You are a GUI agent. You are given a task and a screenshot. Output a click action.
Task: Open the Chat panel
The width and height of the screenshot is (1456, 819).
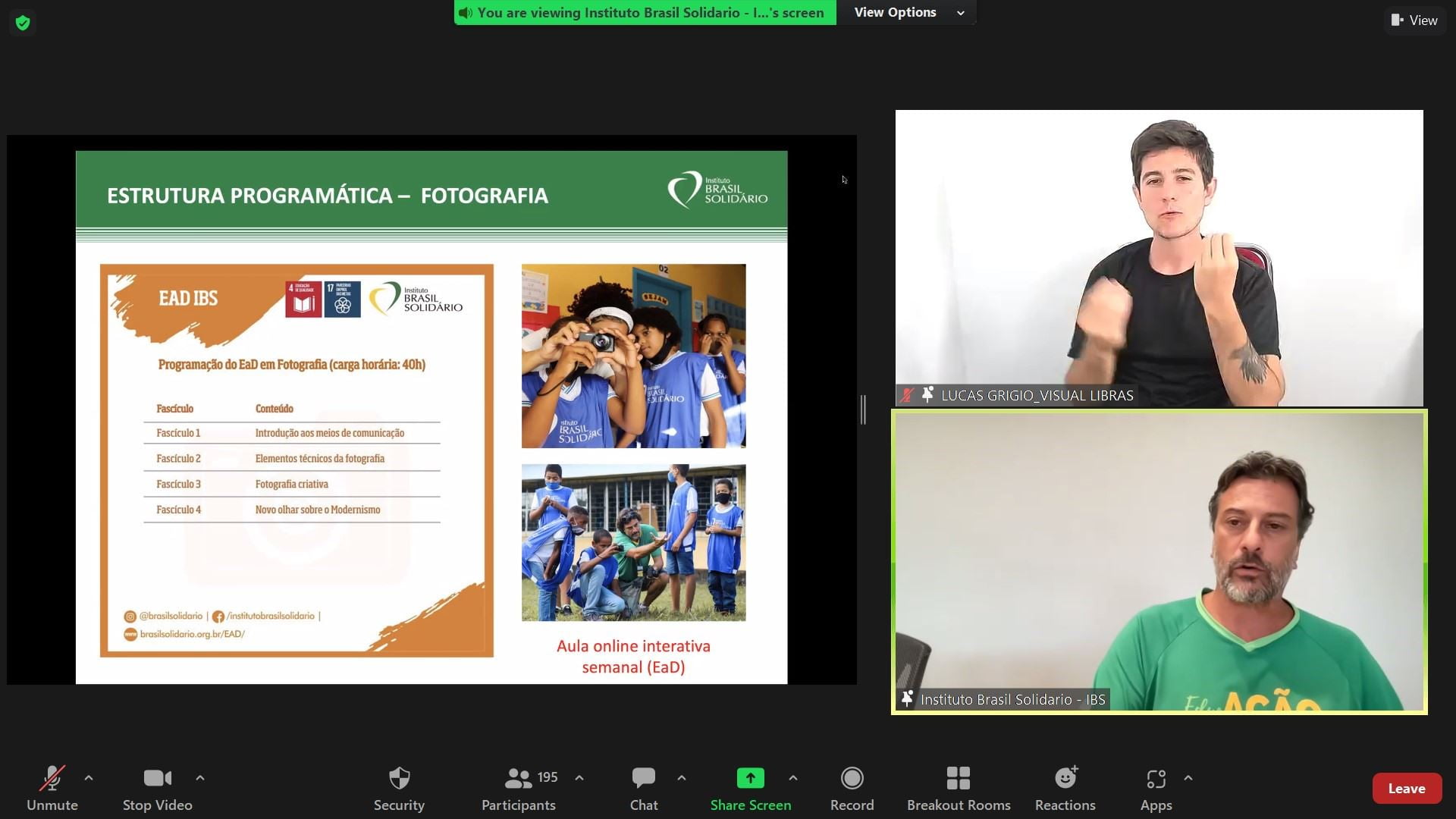point(643,788)
